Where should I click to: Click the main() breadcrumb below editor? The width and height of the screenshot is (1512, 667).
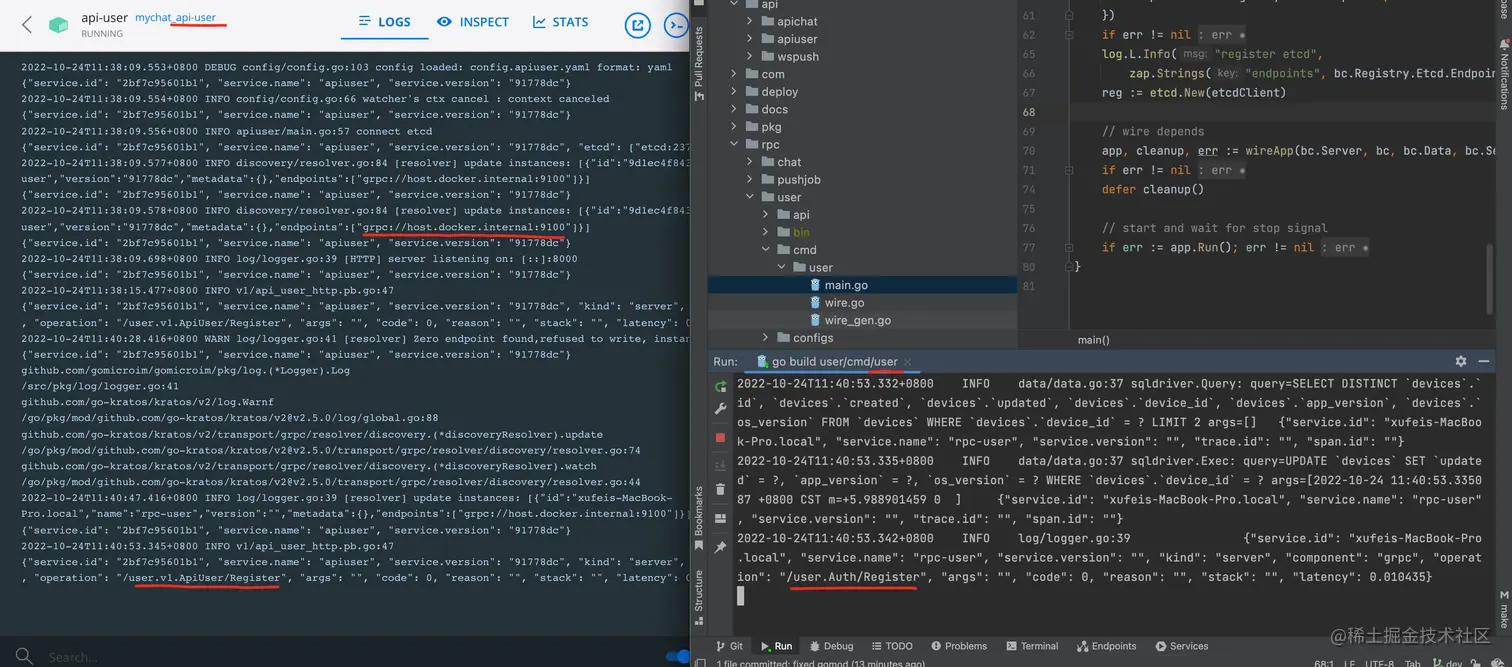(x=1093, y=340)
